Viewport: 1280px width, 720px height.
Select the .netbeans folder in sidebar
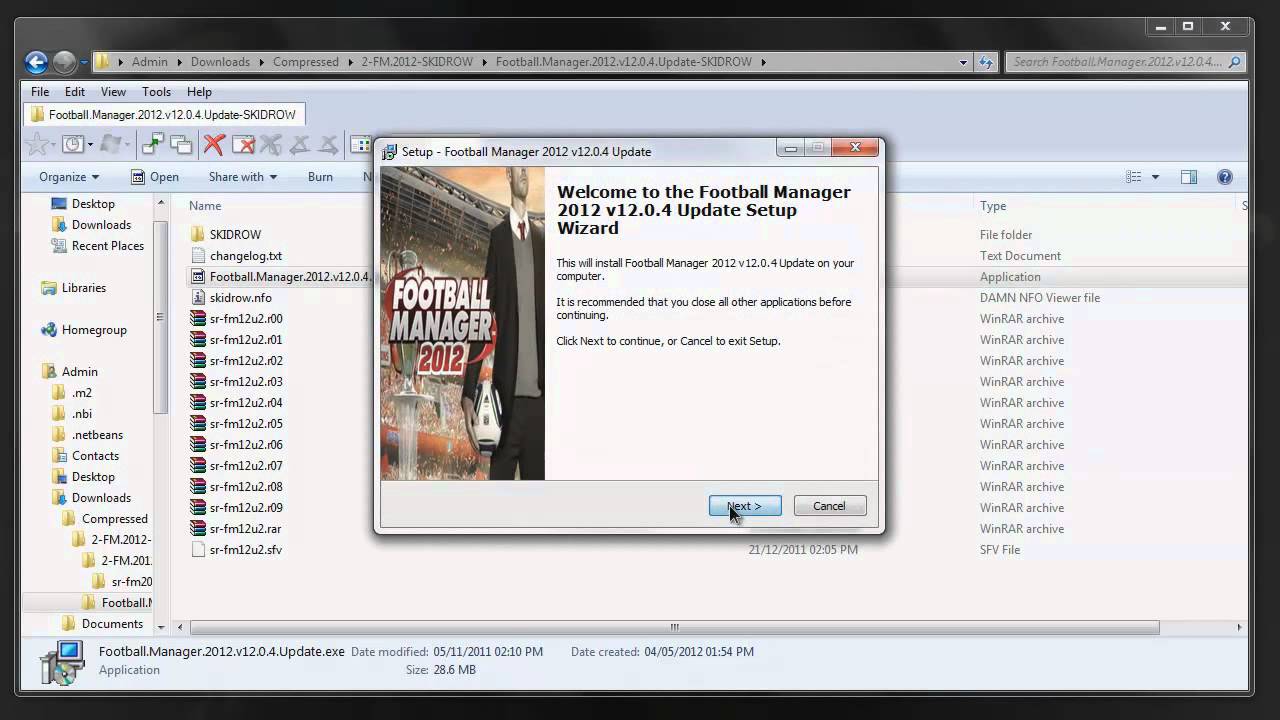point(98,435)
